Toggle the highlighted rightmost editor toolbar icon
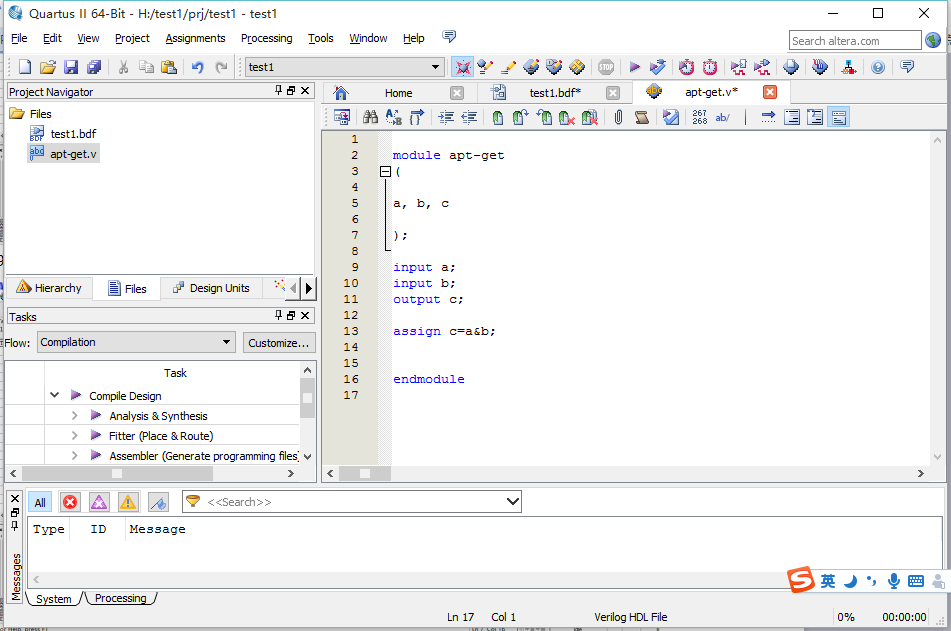This screenshot has width=951, height=631. pyautogui.click(x=839, y=117)
